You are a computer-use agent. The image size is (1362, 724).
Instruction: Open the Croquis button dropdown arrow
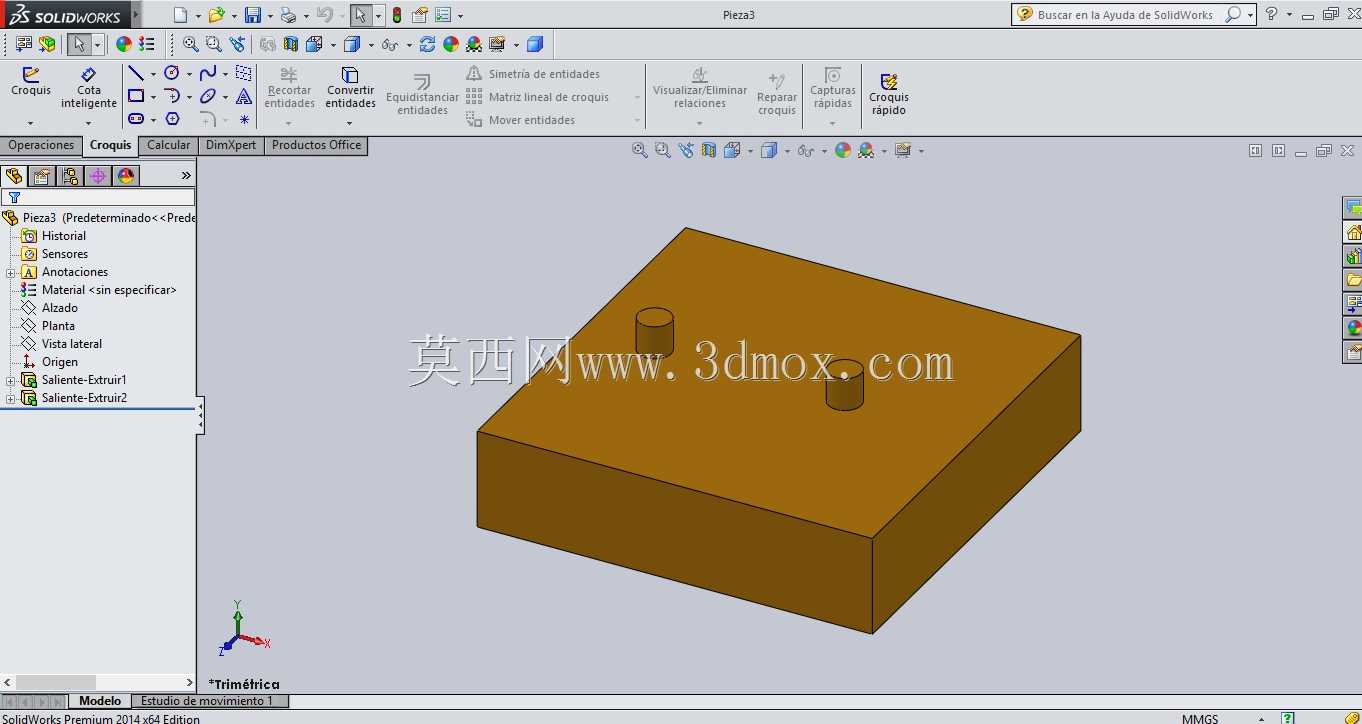click(30, 123)
